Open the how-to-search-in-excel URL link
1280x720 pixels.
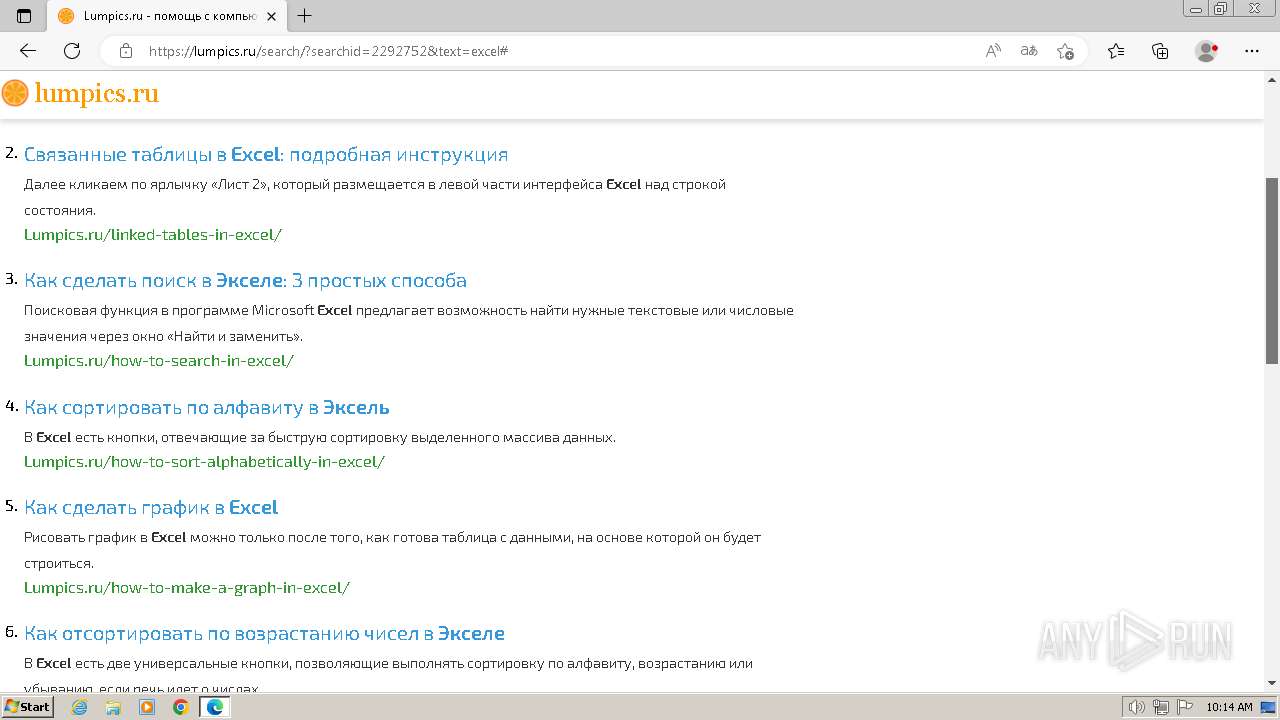(159, 361)
